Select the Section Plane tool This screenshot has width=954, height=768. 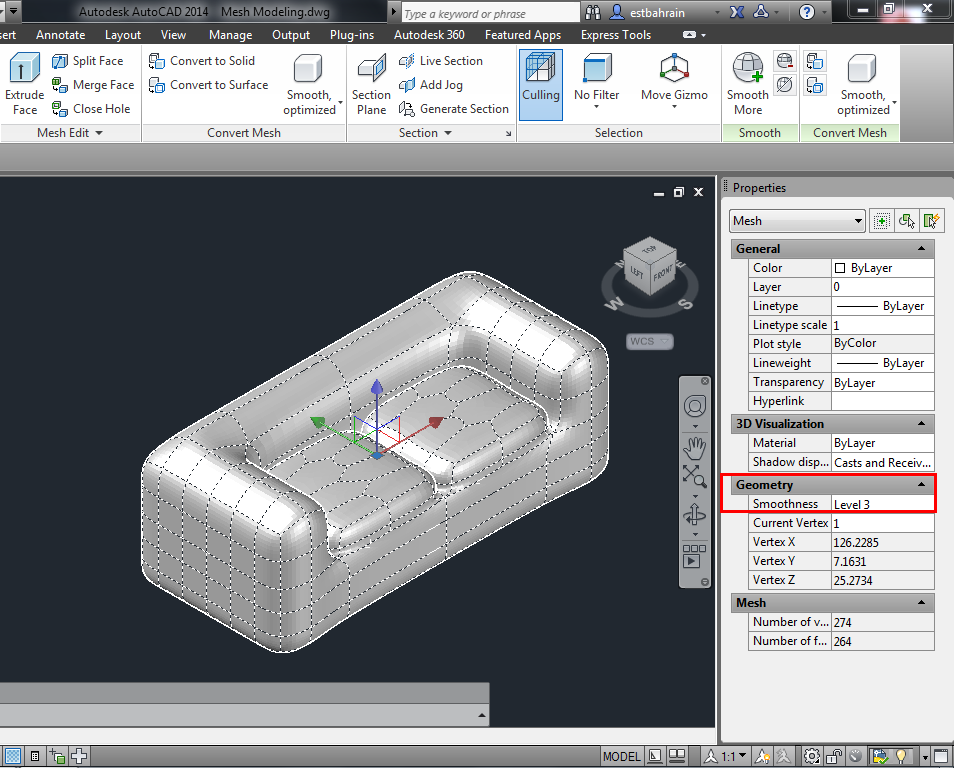pyautogui.click(x=371, y=83)
